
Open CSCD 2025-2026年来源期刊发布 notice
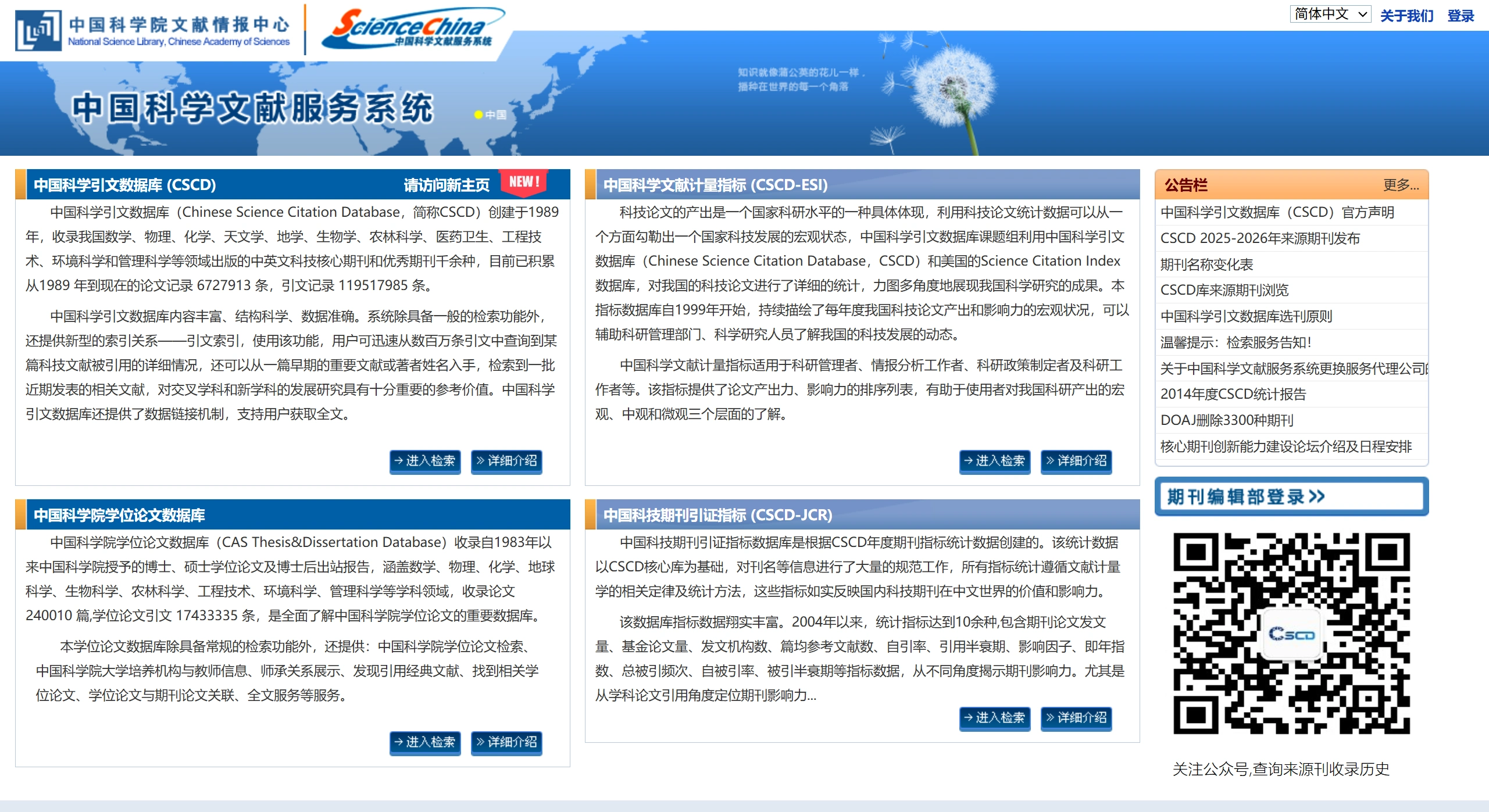coord(1260,238)
